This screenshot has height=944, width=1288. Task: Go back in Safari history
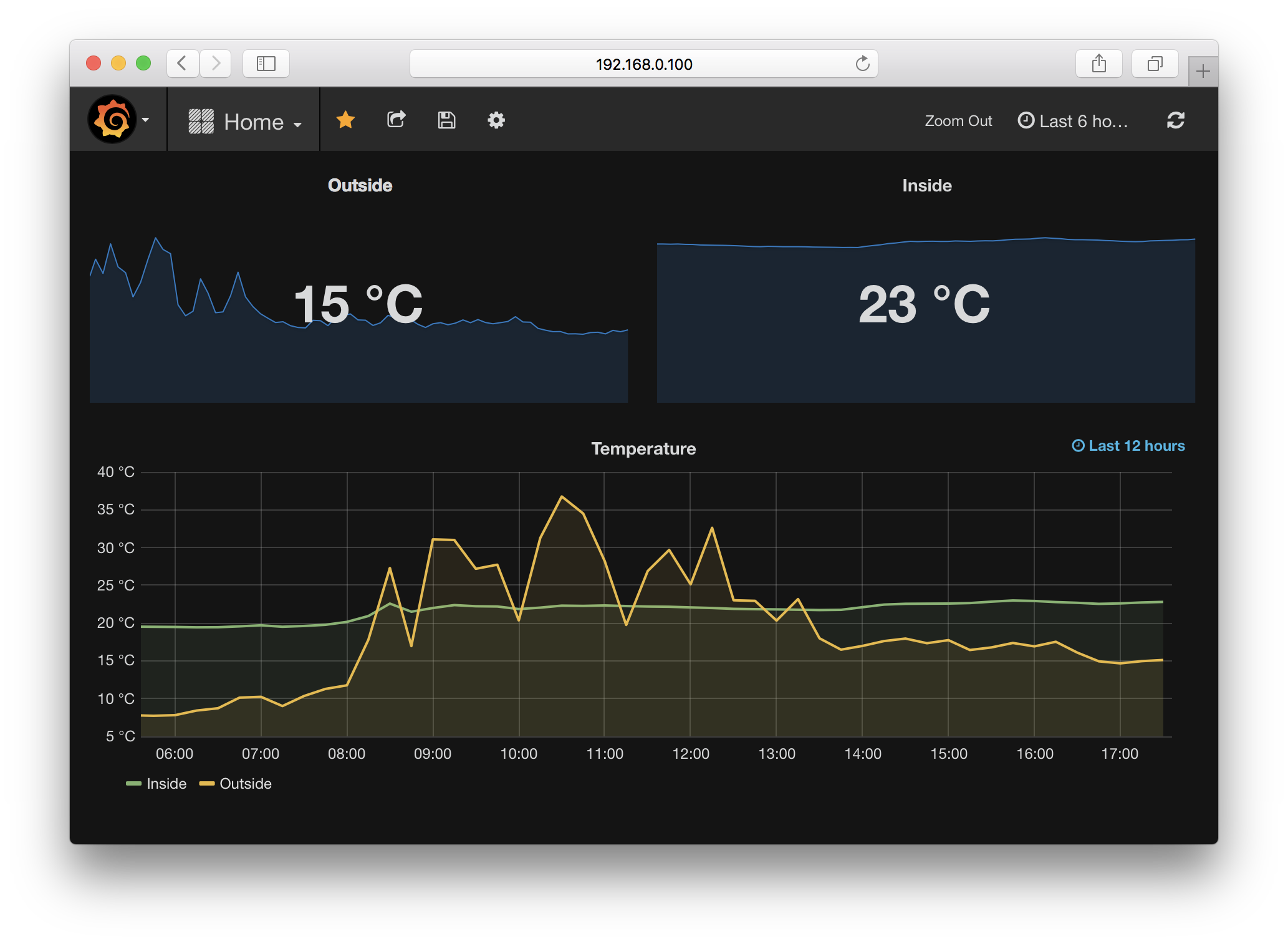point(182,64)
